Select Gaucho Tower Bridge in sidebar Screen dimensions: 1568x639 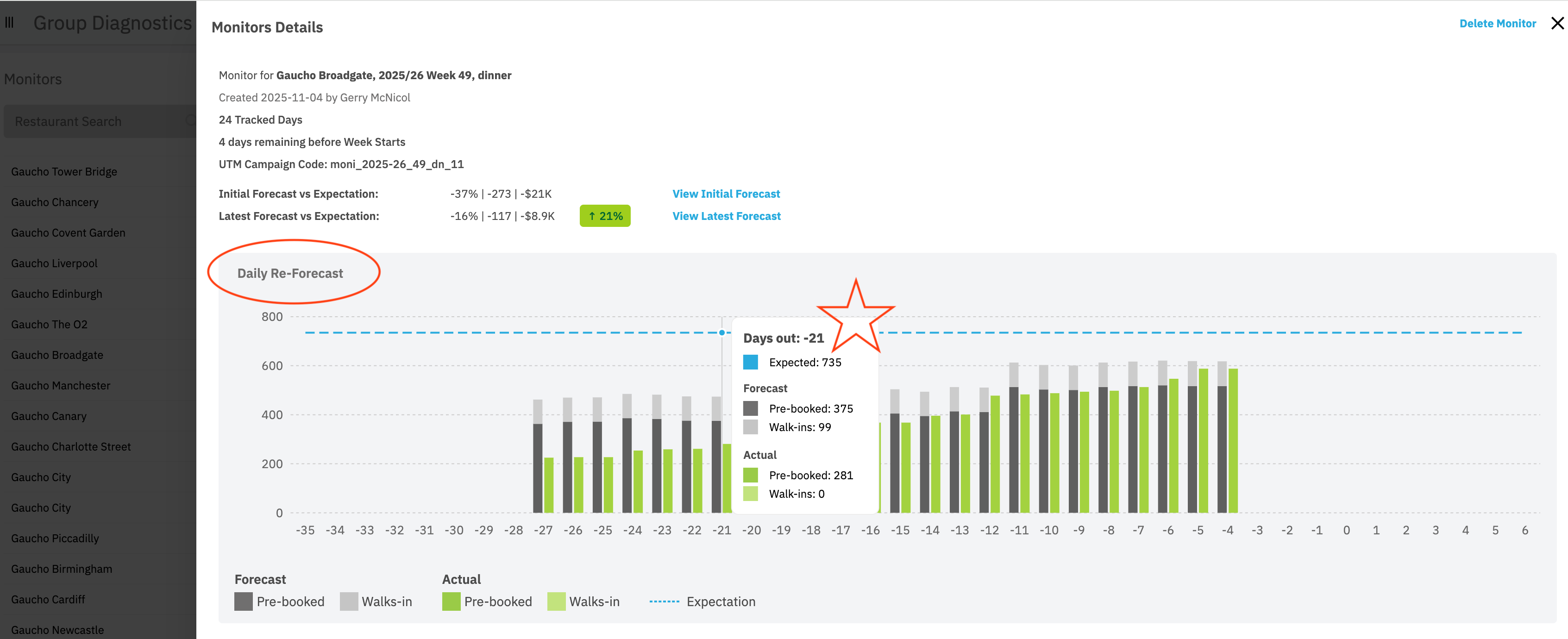pyautogui.click(x=64, y=172)
